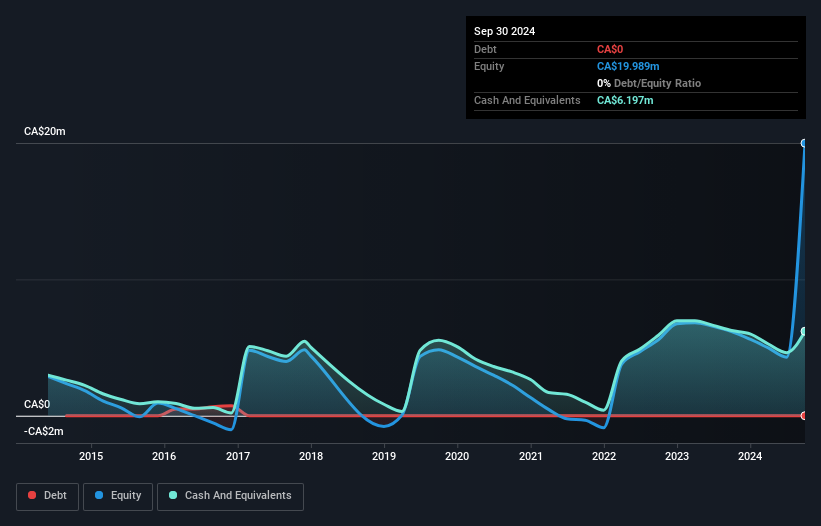This screenshot has height=526, width=821.
Task: Click the 2022 x-axis label
Action: [604, 456]
